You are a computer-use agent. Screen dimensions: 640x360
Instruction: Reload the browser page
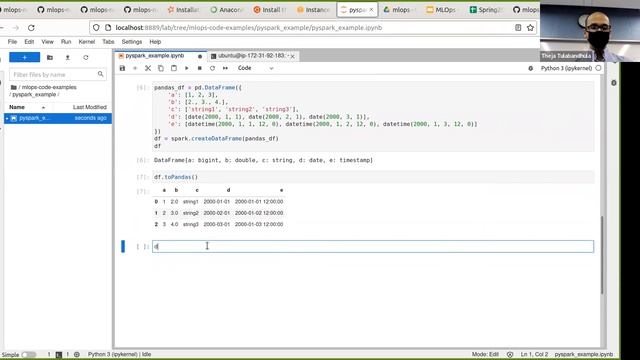(31, 28)
